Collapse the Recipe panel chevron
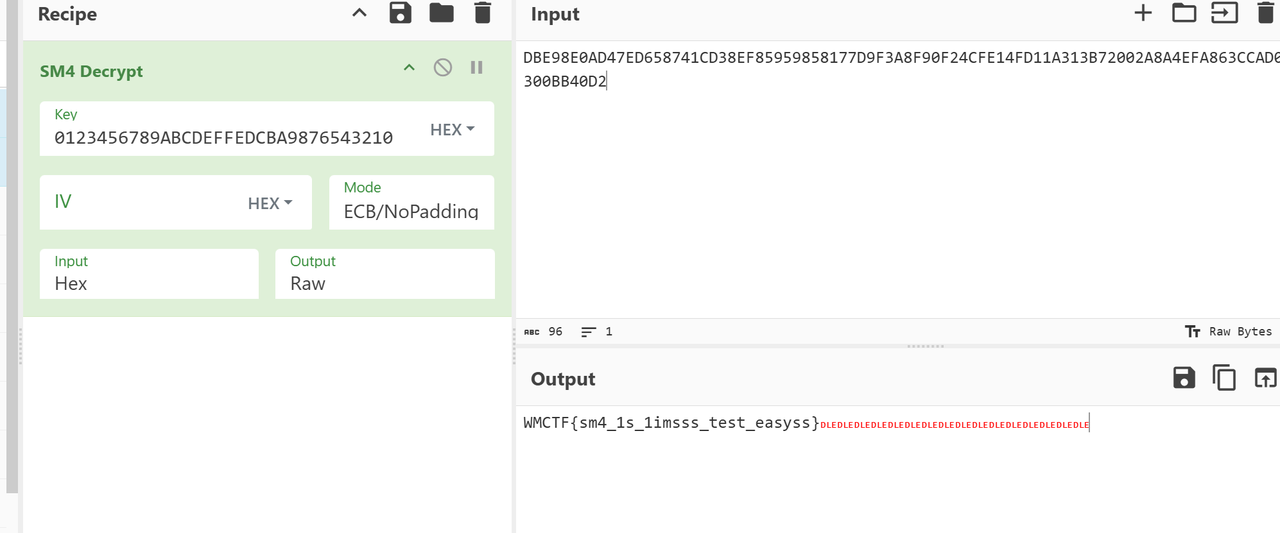 (x=359, y=13)
